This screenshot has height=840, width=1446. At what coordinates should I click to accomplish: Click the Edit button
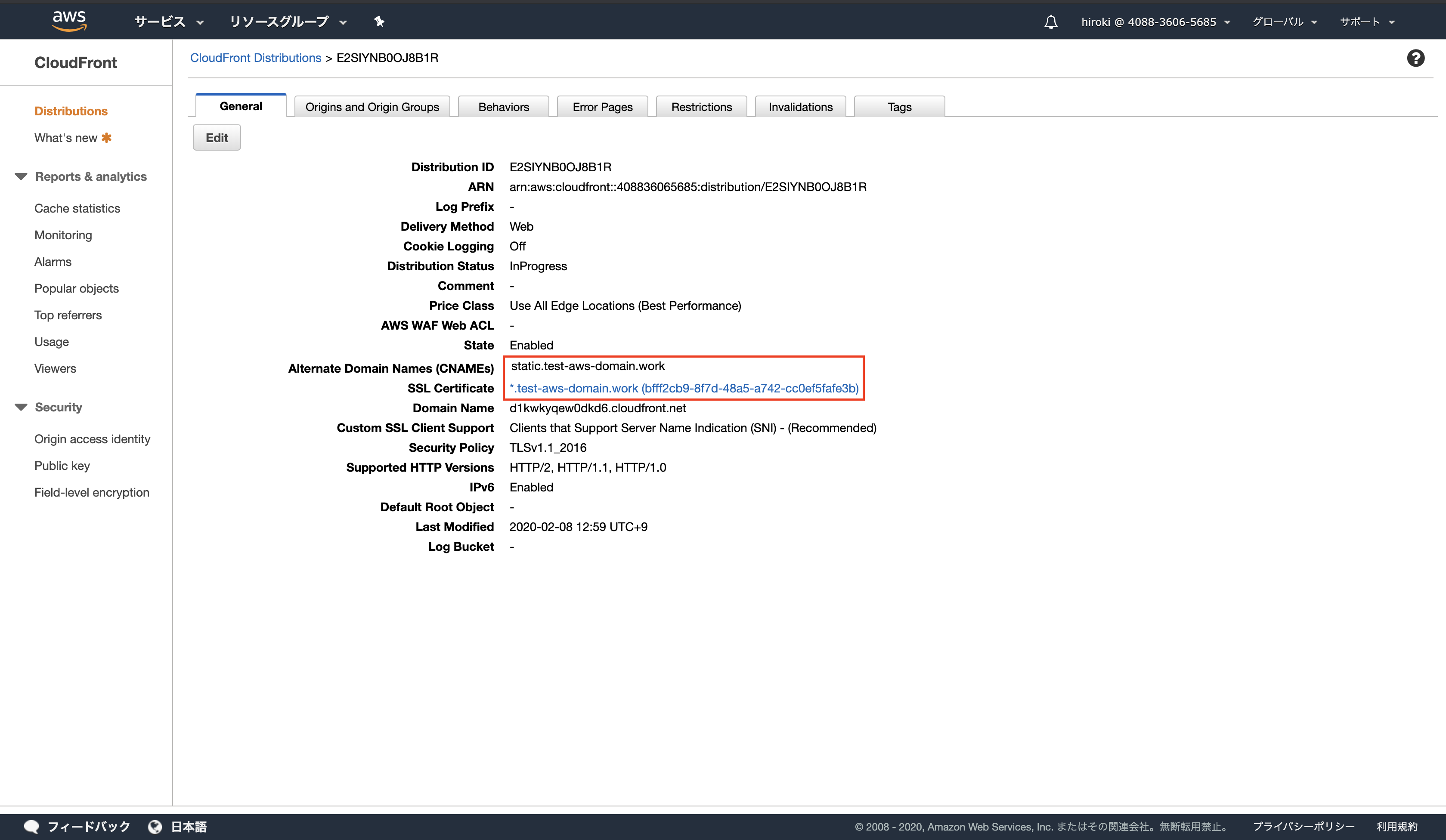tap(217, 138)
